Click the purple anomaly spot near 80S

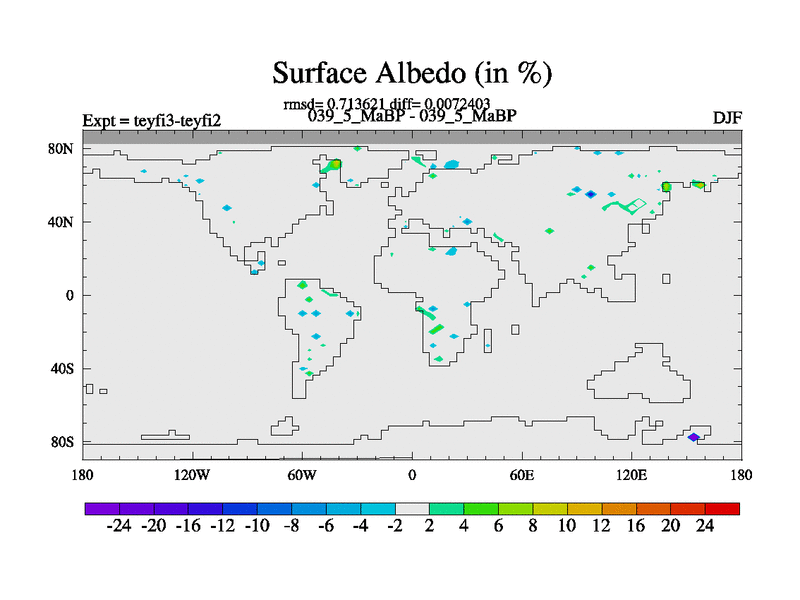coord(694,437)
